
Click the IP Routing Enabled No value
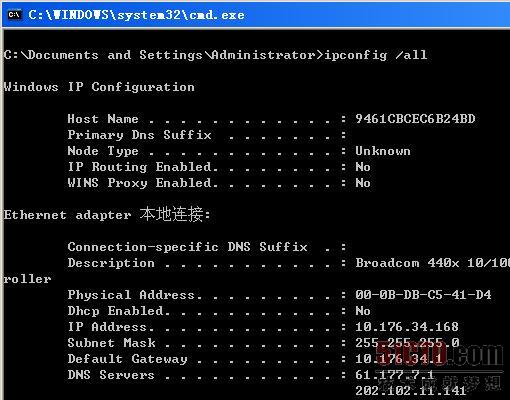click(363, 167)
